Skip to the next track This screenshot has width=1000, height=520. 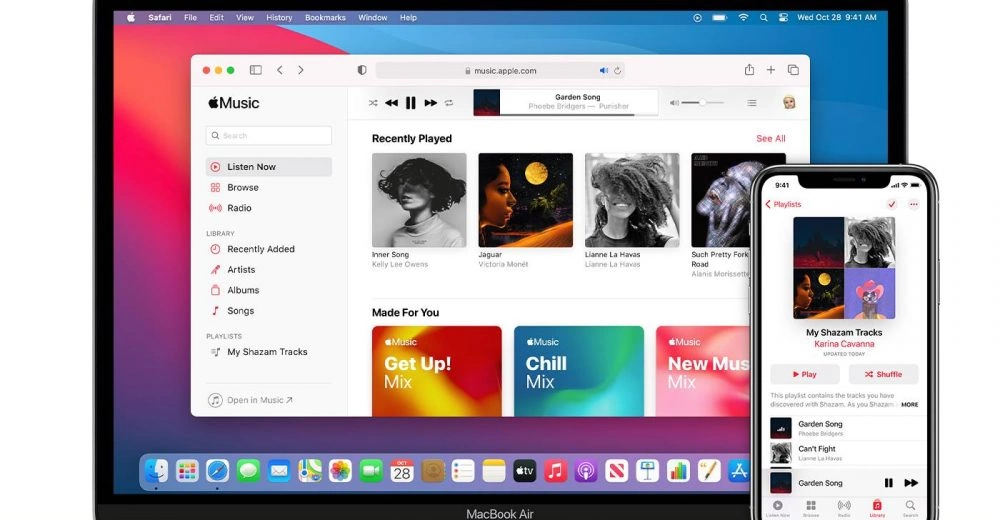coord(431,103)
